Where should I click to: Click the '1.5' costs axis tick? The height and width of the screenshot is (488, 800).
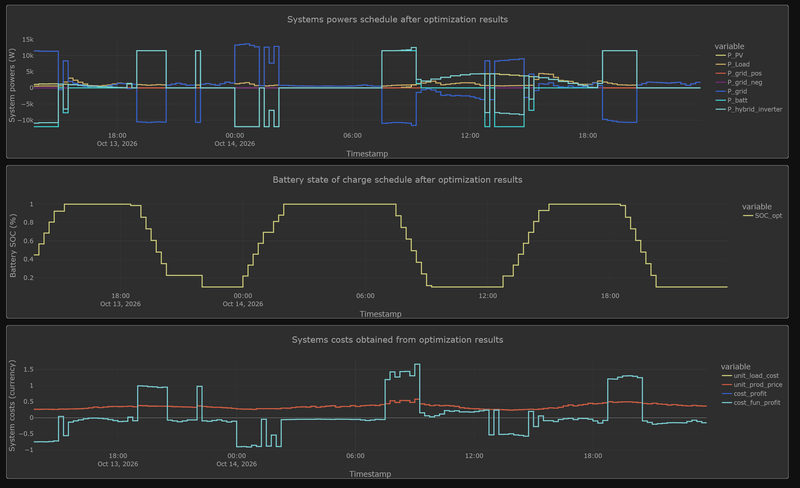[29, 370]
